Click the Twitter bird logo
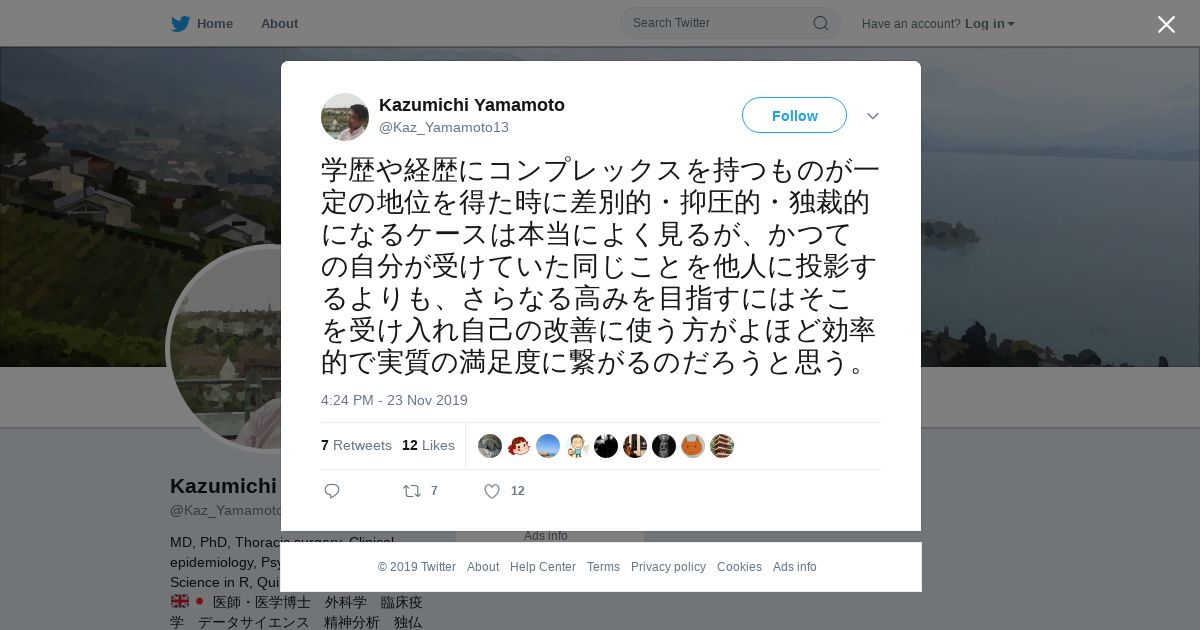Screen dimensions: 1200x630 [x=180, y=23]
